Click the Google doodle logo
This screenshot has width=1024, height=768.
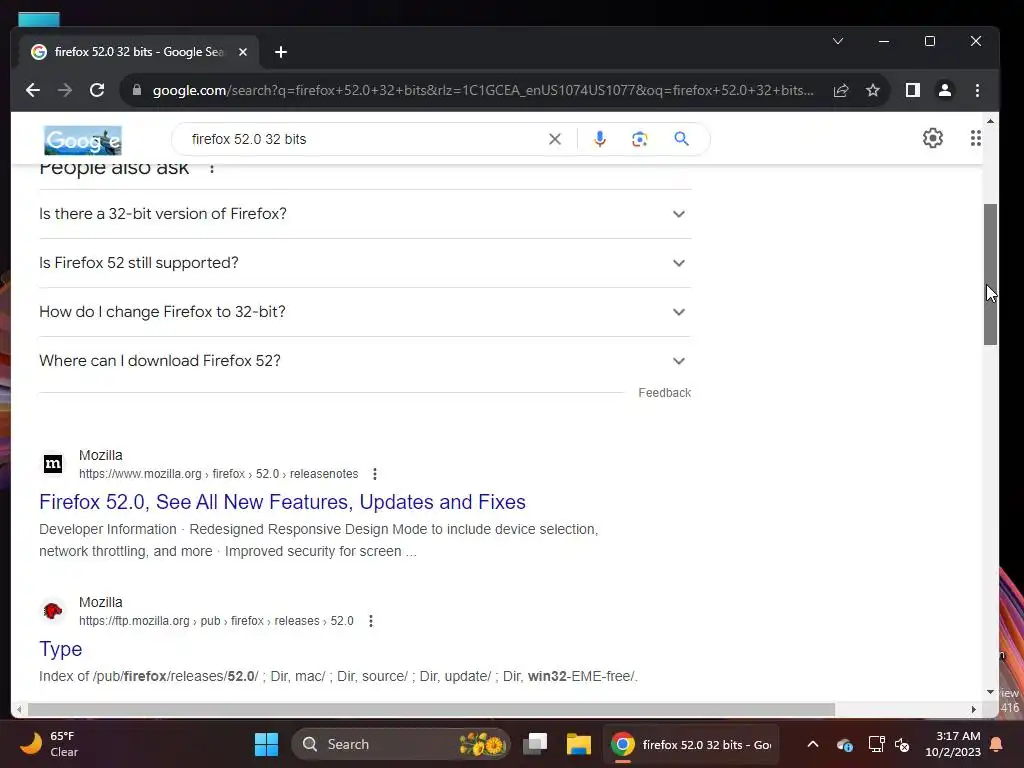click(83, 140)
